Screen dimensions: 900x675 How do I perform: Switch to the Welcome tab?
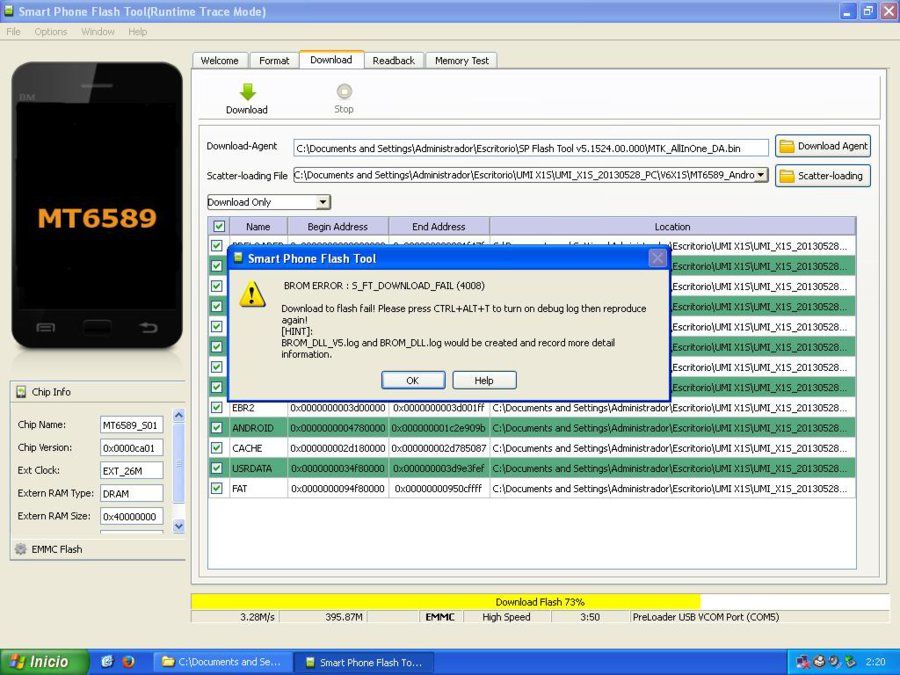220,60
